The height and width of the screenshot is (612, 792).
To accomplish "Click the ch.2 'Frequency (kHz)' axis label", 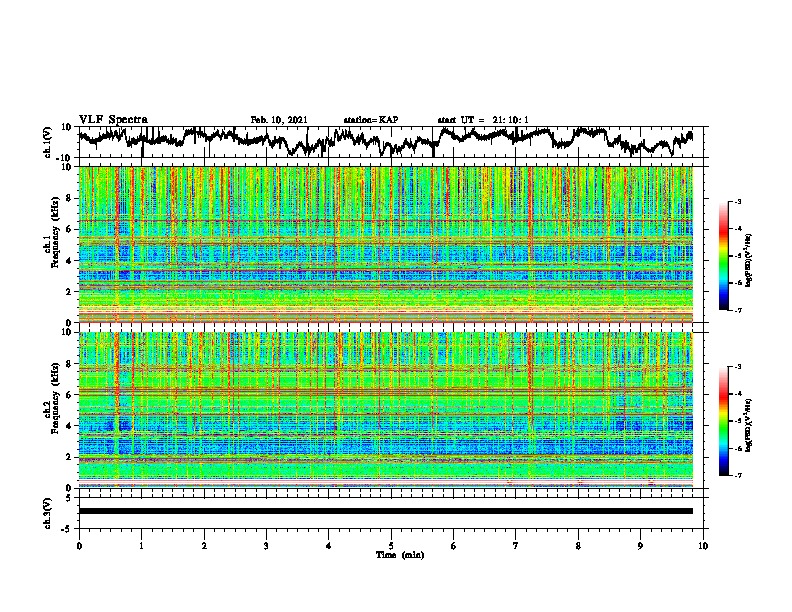I will 55,398.
